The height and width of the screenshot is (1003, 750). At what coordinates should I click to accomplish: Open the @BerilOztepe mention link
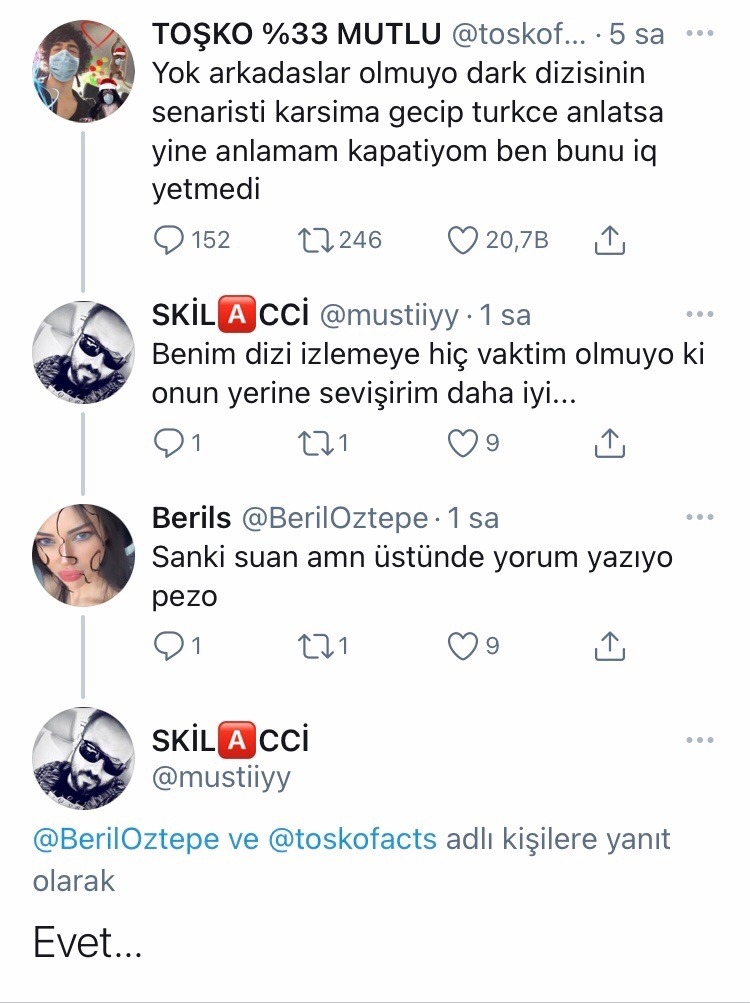[x=125, y=839]
